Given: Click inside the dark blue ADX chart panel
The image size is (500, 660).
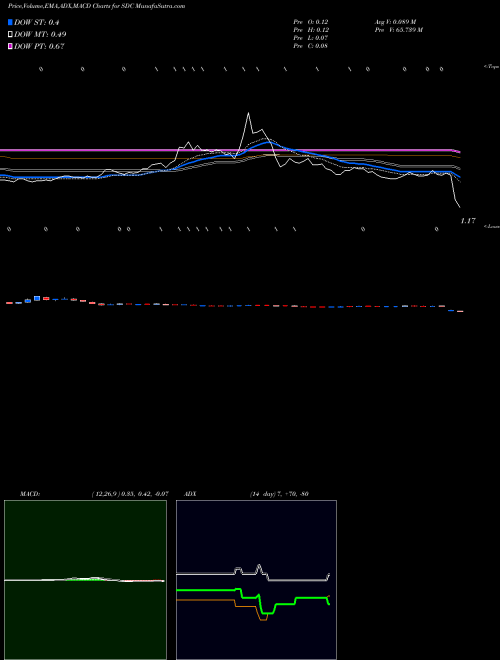Looking at the screenshot, I should pyautogui.click(x=256, y=580).
